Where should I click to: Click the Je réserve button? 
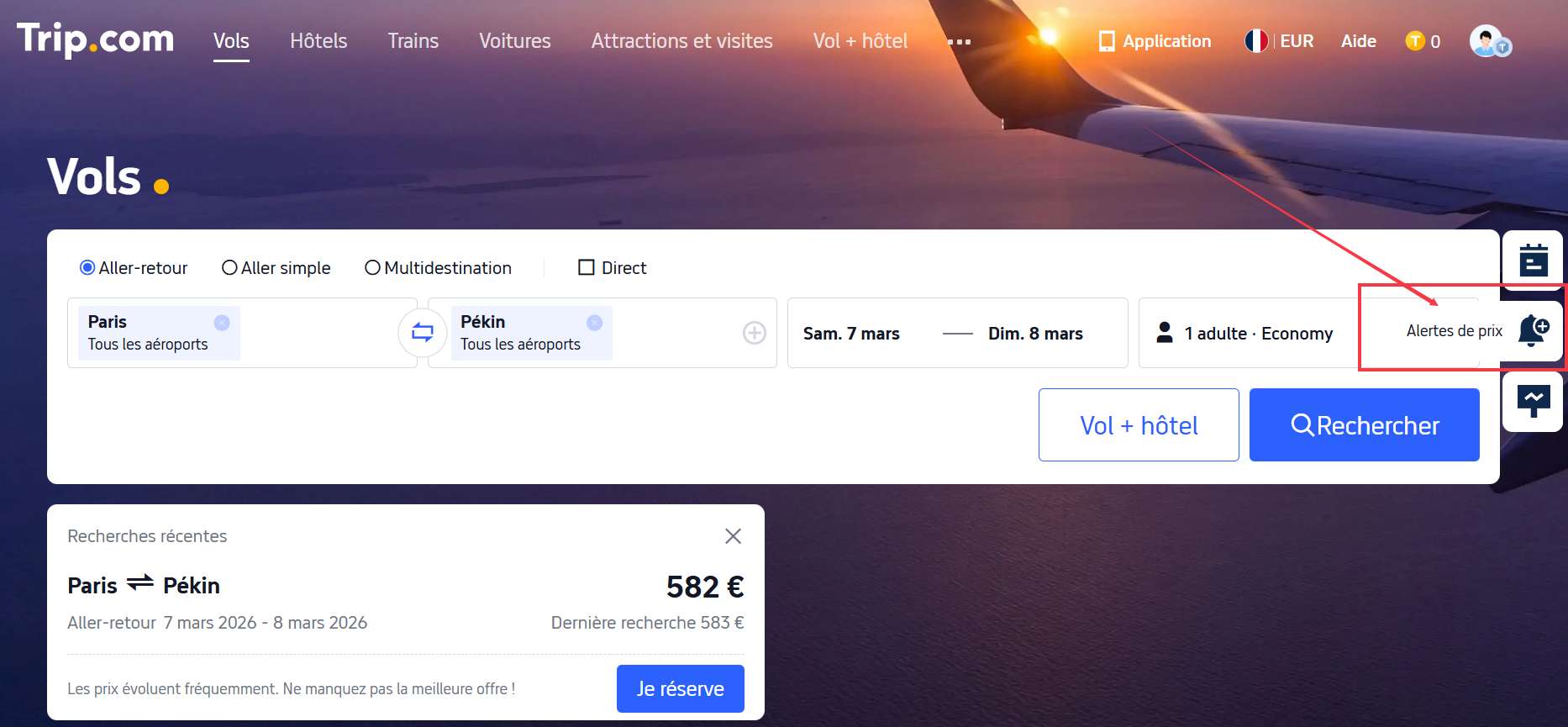pos(680,688)
